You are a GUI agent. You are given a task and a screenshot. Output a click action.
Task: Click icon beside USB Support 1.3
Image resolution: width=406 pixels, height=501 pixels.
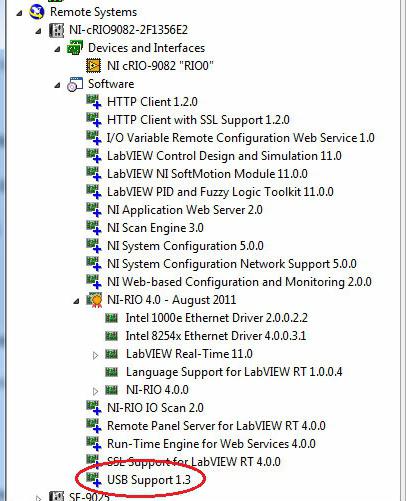[x=94, y=480]
